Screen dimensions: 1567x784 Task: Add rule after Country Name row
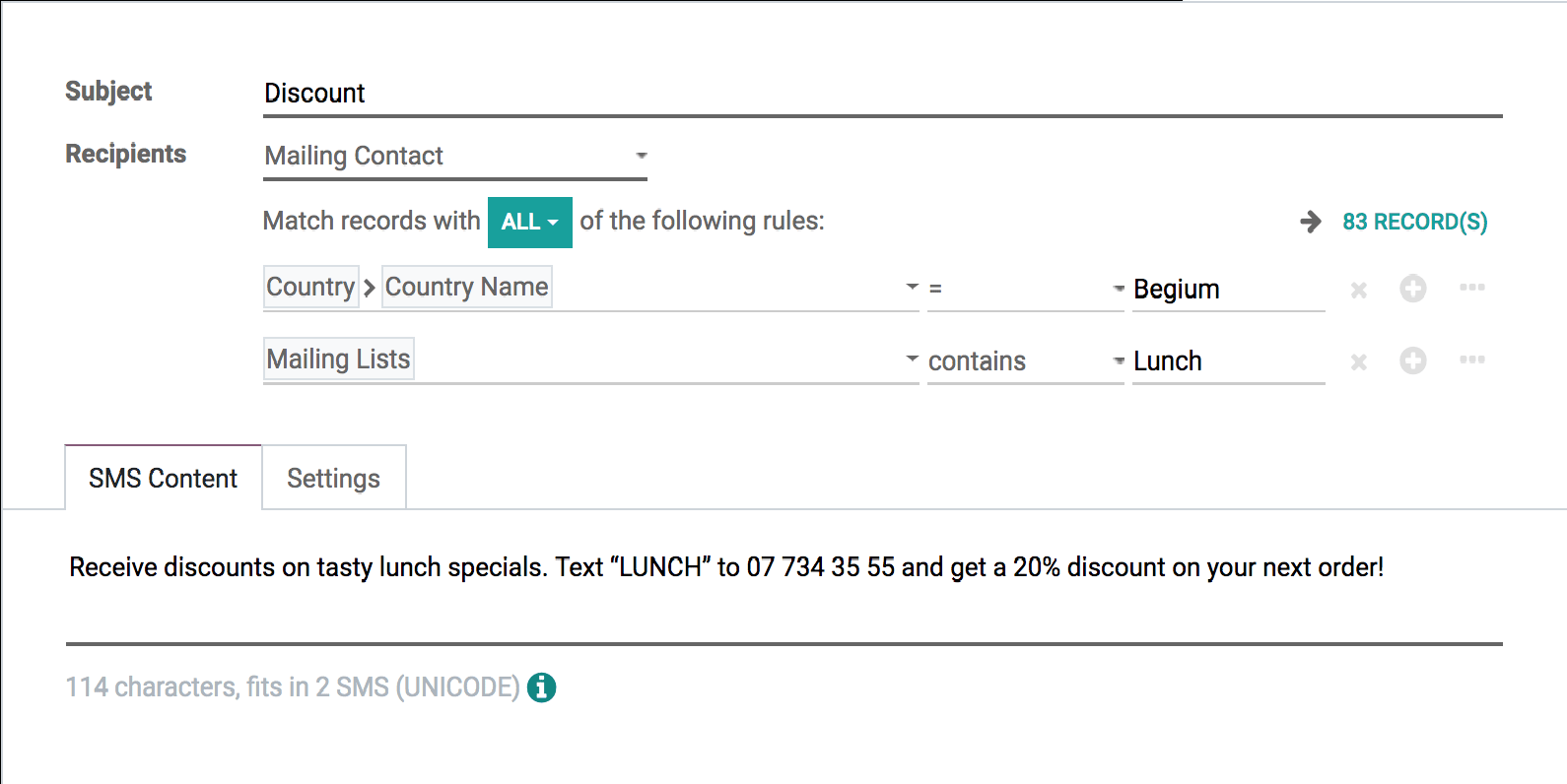click(1413, 289)
